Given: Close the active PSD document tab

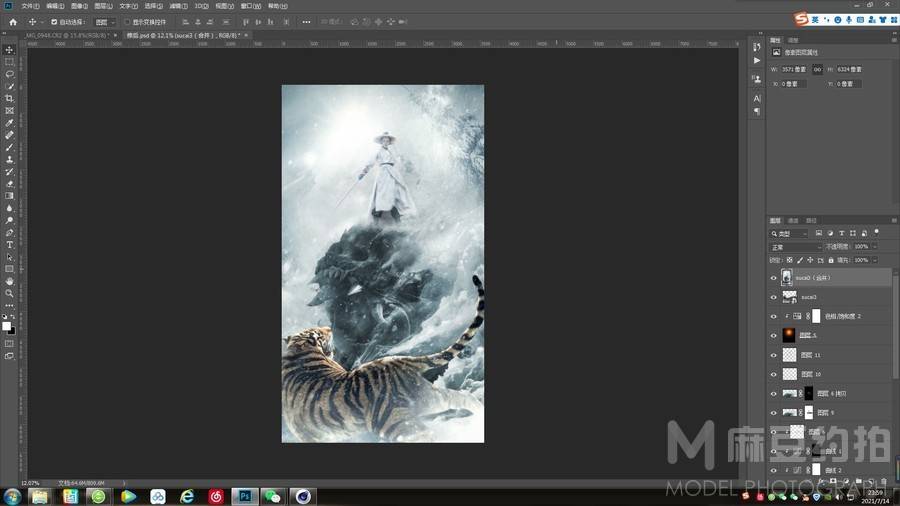Looking at the screenshot, I should [x=246, y=36].
